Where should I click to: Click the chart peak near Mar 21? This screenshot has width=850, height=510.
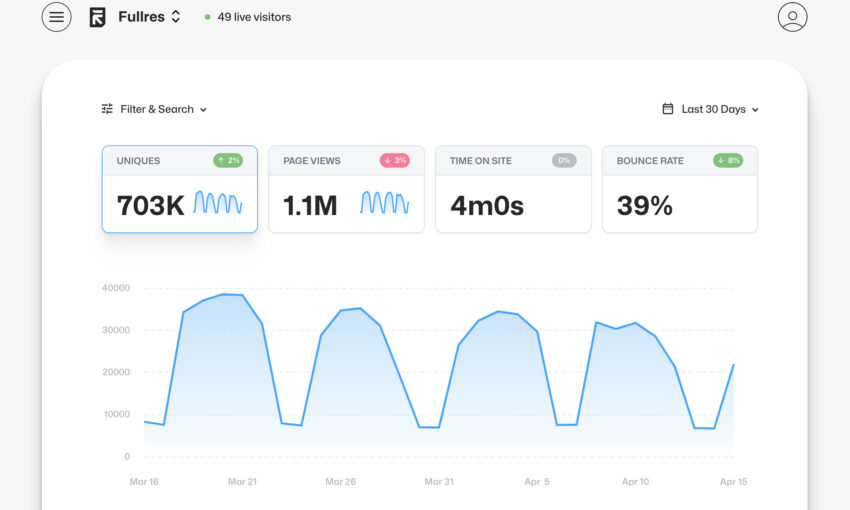point(232,295)
